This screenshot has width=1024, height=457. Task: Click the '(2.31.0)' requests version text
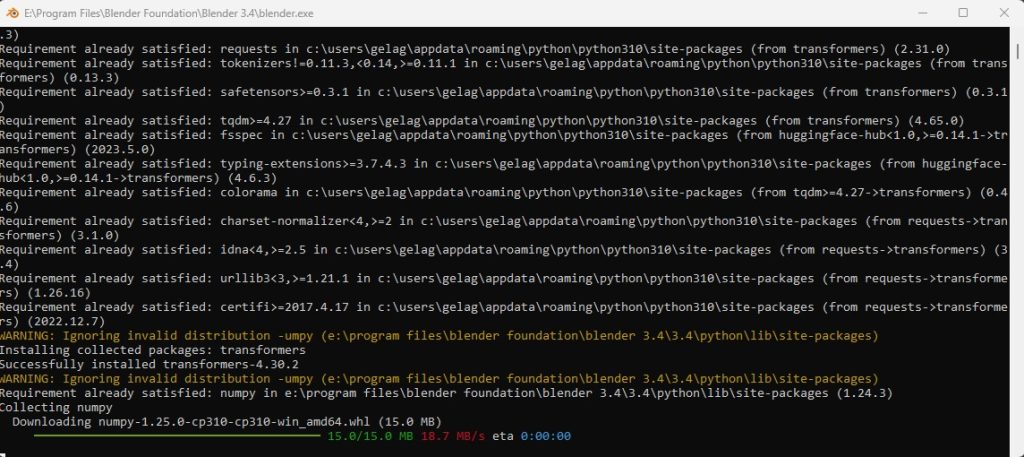point(921,49)
